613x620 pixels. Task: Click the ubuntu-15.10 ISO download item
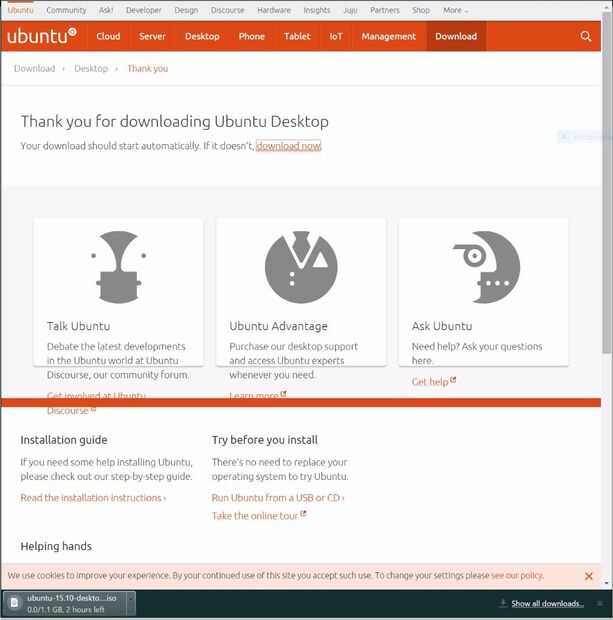click(68, 603)
